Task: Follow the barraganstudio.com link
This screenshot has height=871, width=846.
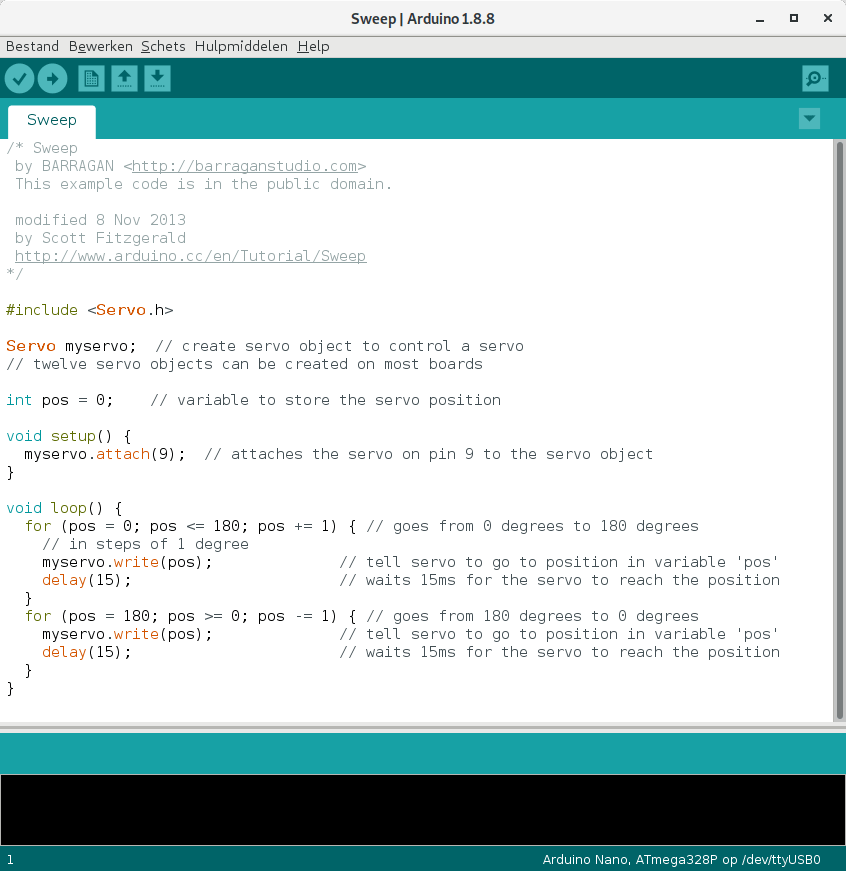Action: 244,166
